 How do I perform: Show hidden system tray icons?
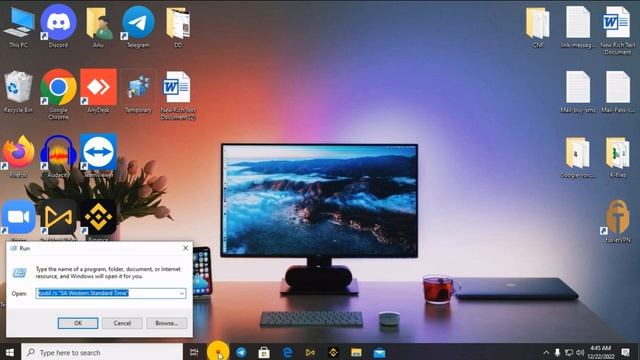coord(546,352)
